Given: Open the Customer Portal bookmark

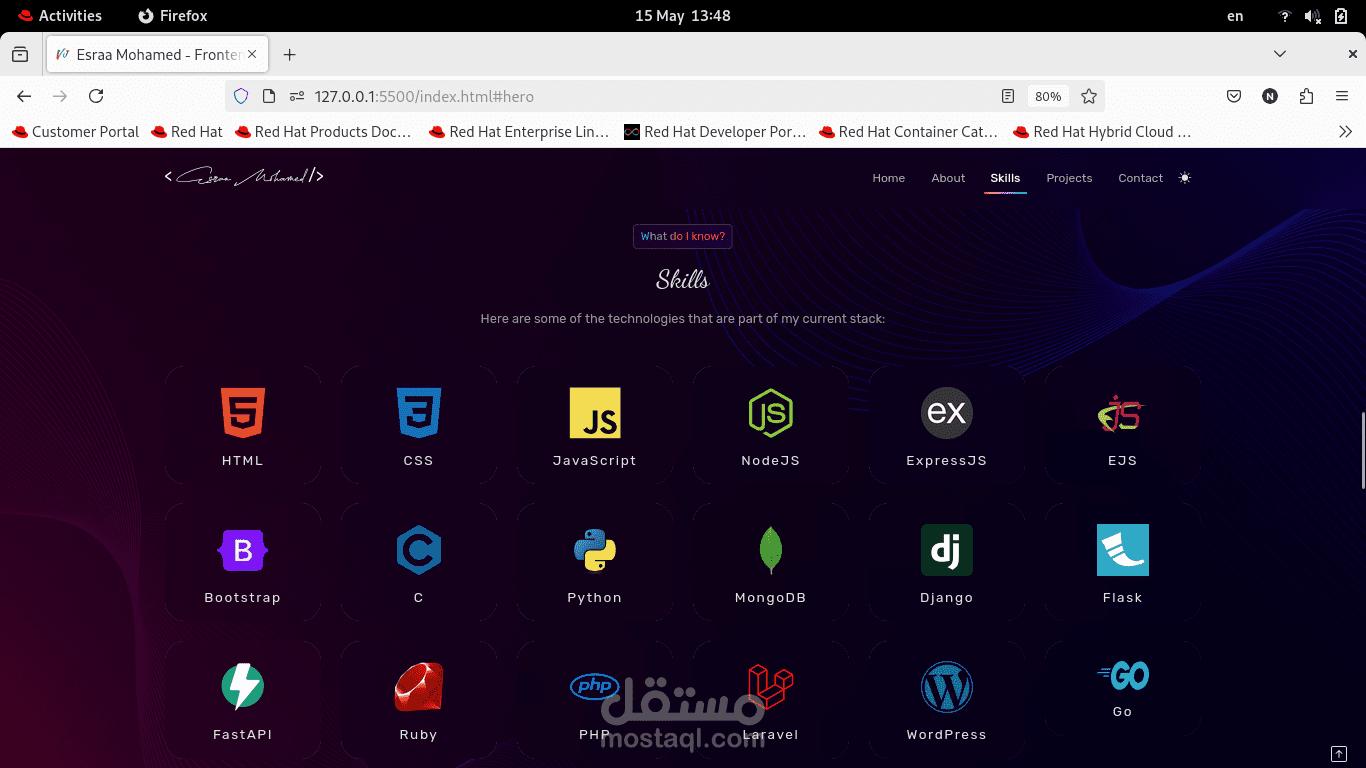Looking at the screenshot, I should pyautogui.click(x=75, y=132).
